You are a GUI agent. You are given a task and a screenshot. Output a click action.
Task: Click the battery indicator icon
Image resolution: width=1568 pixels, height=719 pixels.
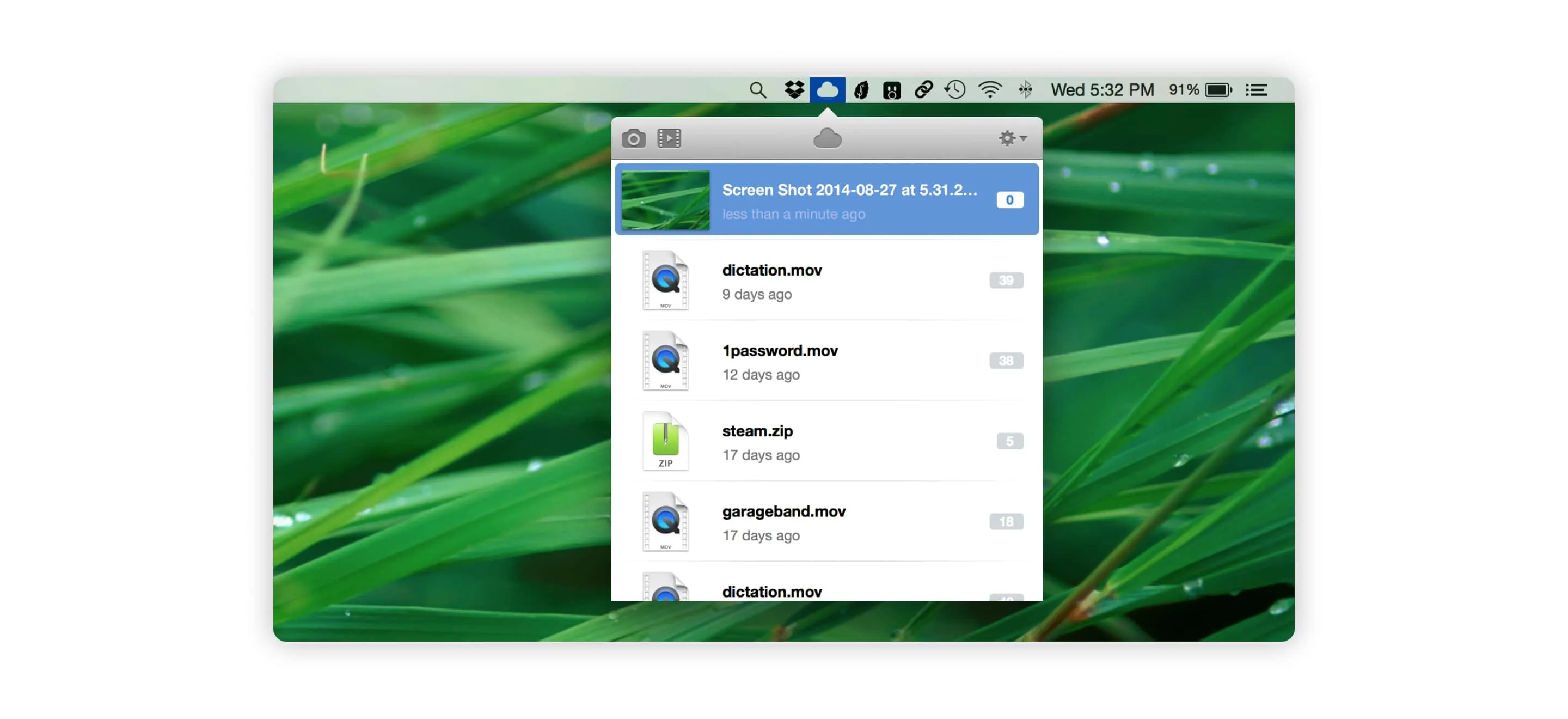(1218, 90)
